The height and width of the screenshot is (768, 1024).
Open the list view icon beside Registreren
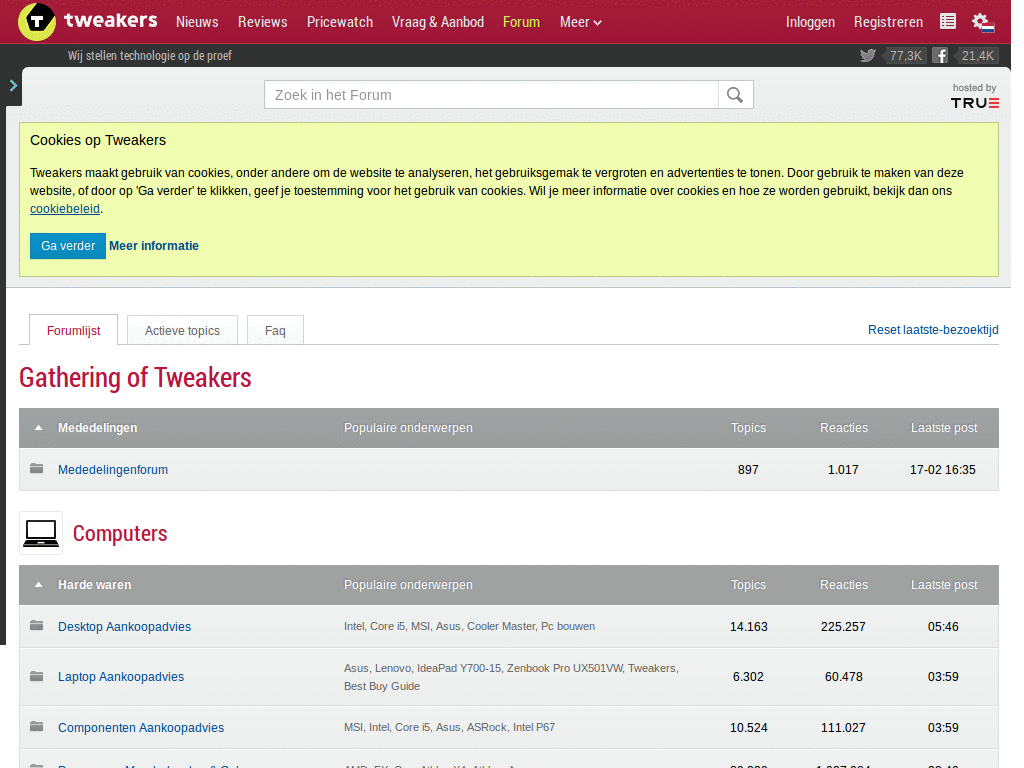coord(948,22)
